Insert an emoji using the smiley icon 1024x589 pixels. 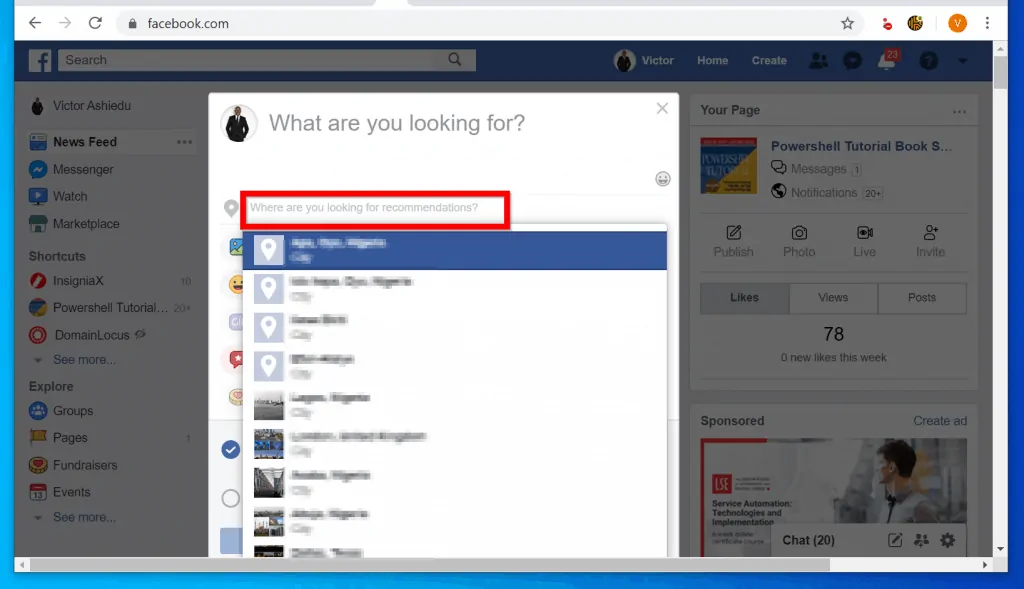coord(662,179)
